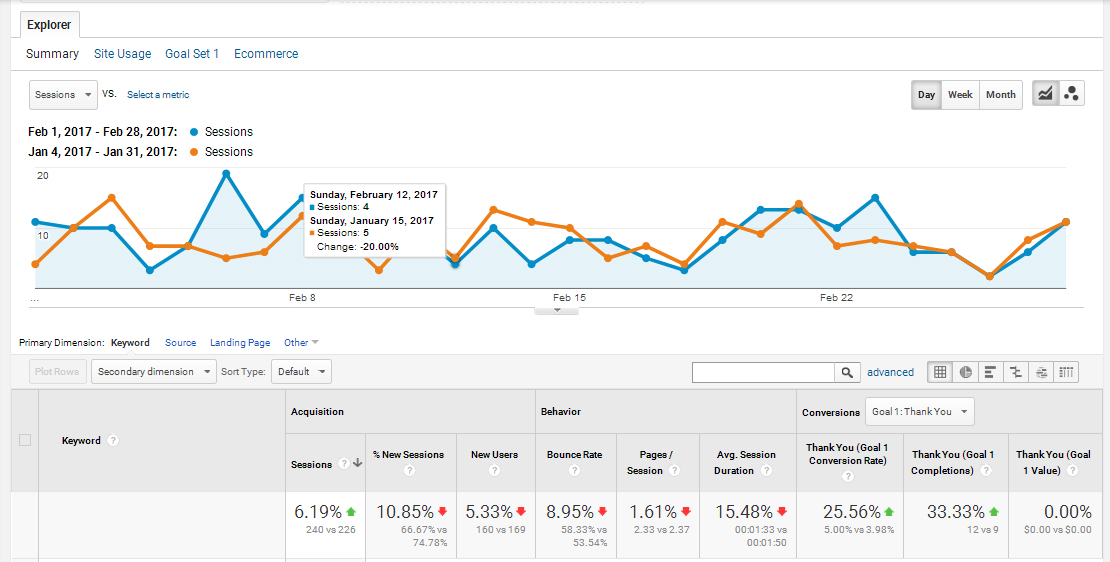1110x562 pixels.
Task: Select the Term cloud view icon
Action: click(x=1041, y=372)
